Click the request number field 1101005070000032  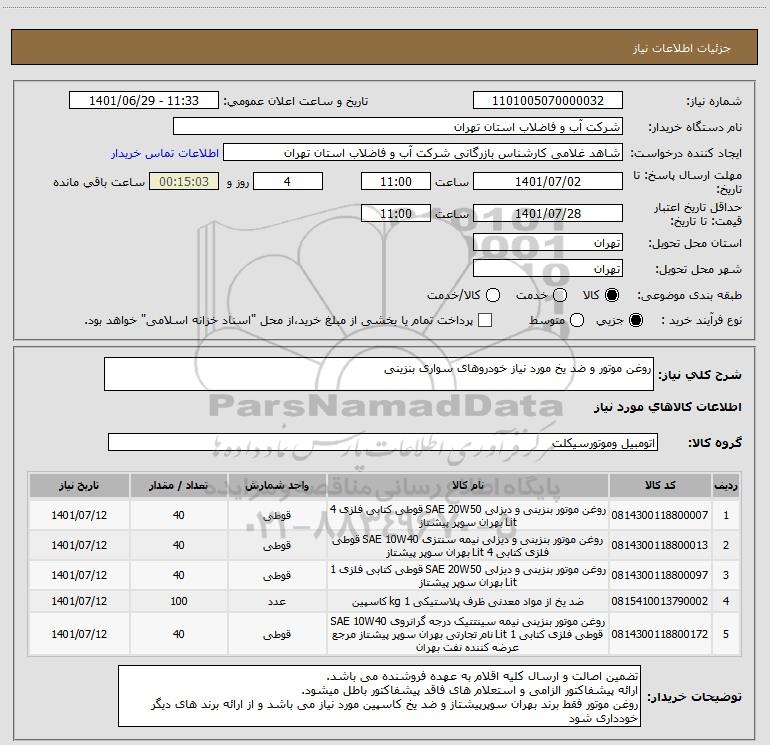point(548,101)
